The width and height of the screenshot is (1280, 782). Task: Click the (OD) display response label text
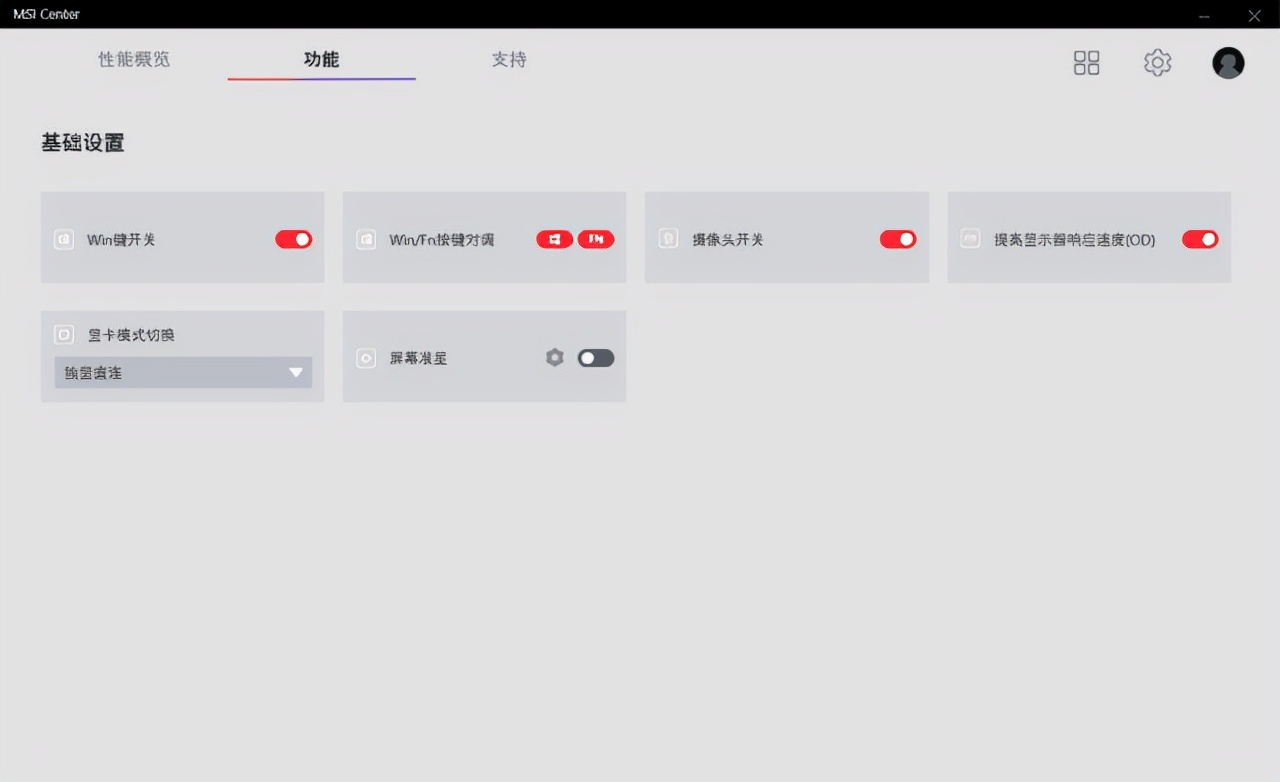pyautogui.click(x=1075, y=240)
